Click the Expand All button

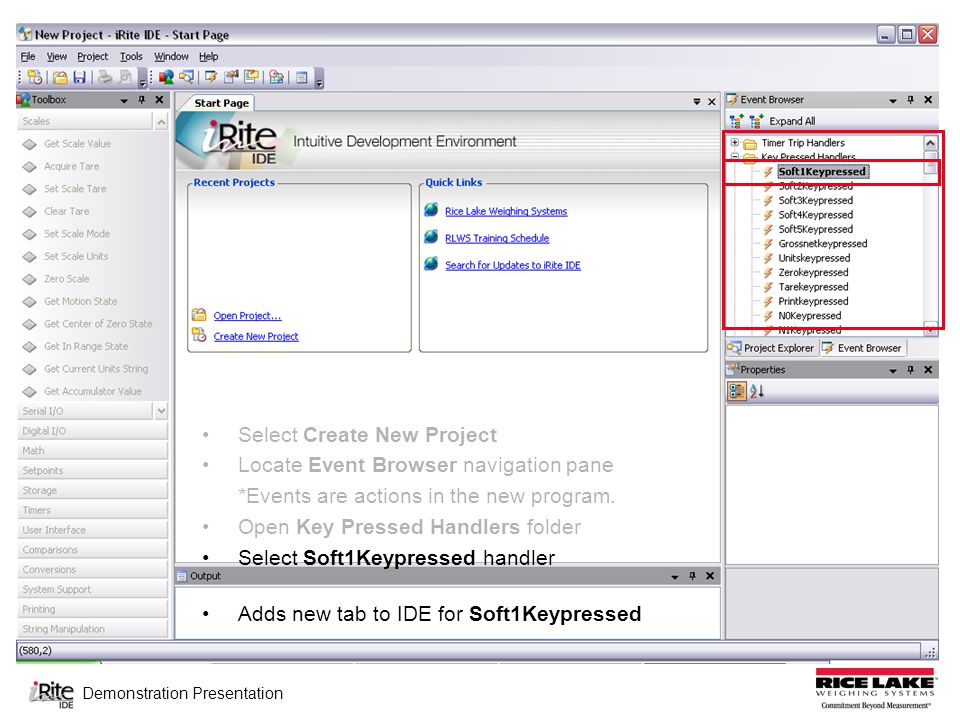(792, 121)
